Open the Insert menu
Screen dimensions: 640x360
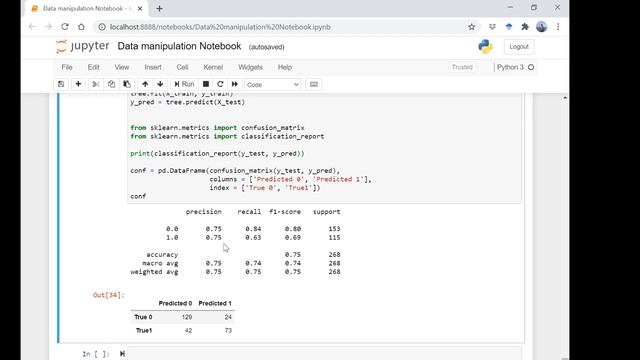(153, 67)
